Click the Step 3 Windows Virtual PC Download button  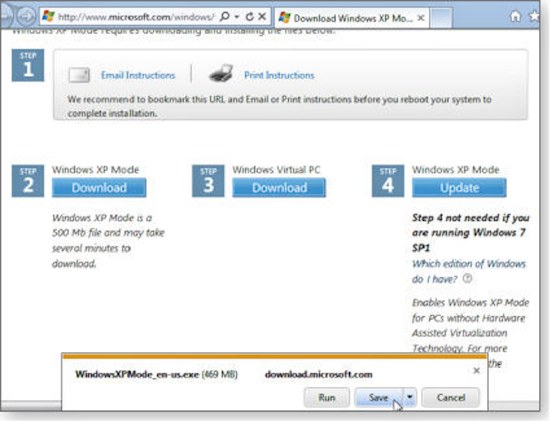(279, 187)
